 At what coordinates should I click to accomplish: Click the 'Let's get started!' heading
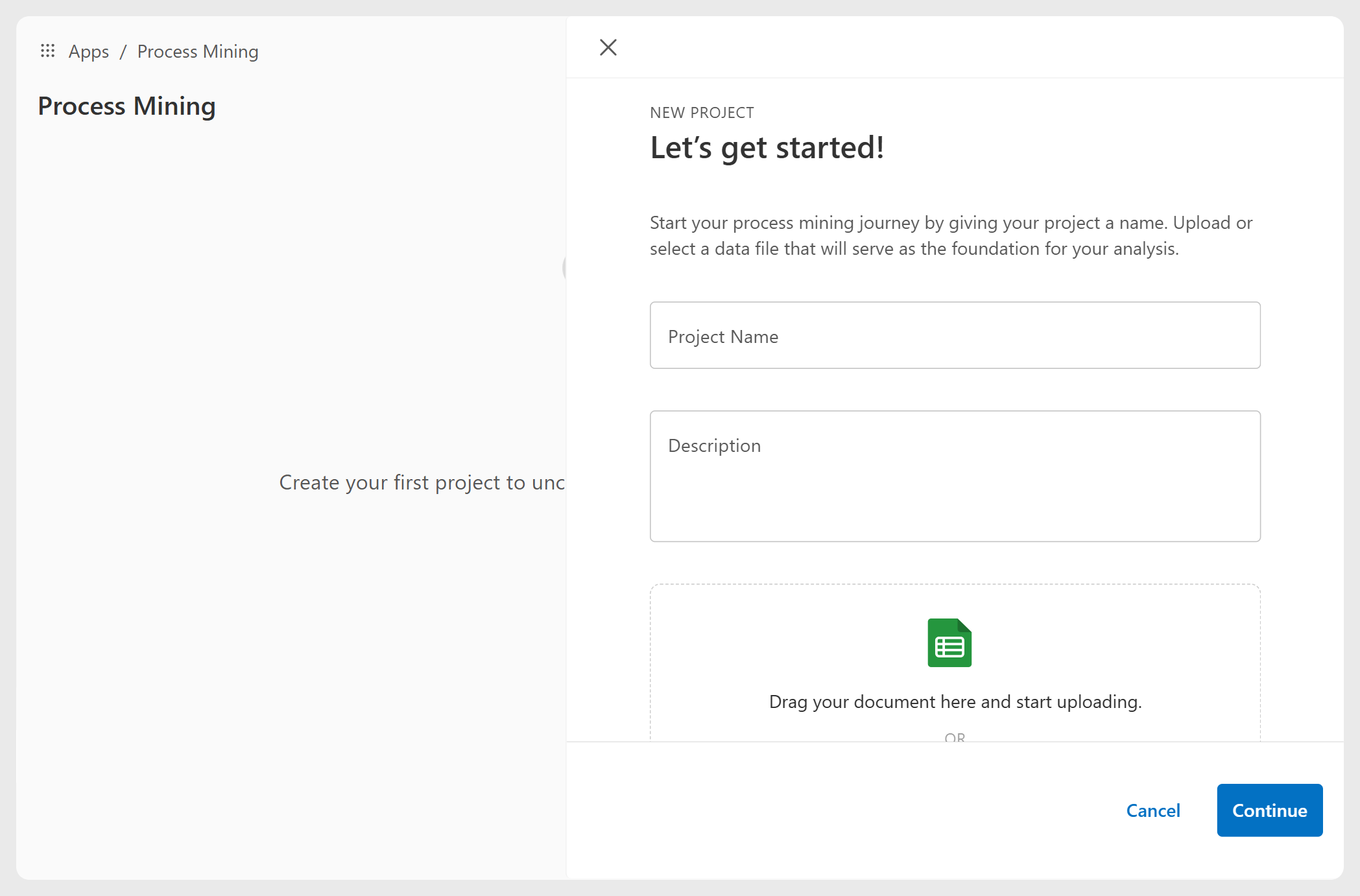767,148
